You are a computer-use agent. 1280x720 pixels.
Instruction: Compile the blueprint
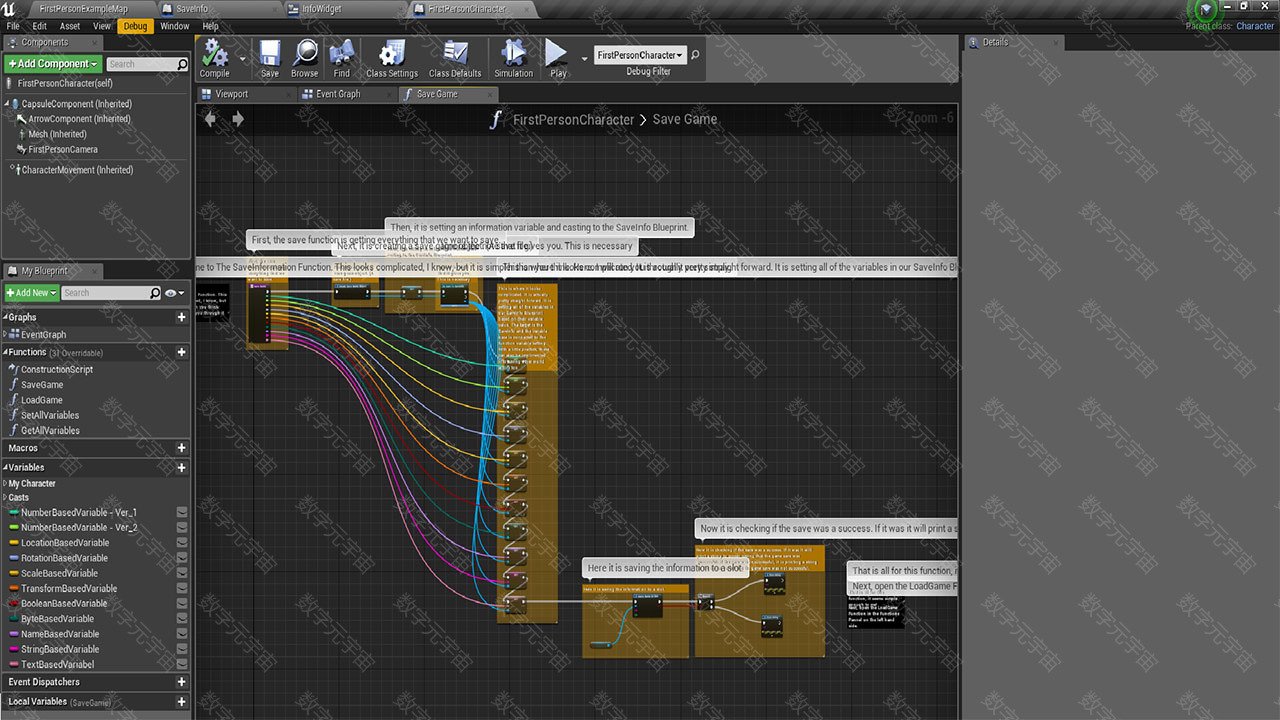pyautogui.click(x=214, y=58)
